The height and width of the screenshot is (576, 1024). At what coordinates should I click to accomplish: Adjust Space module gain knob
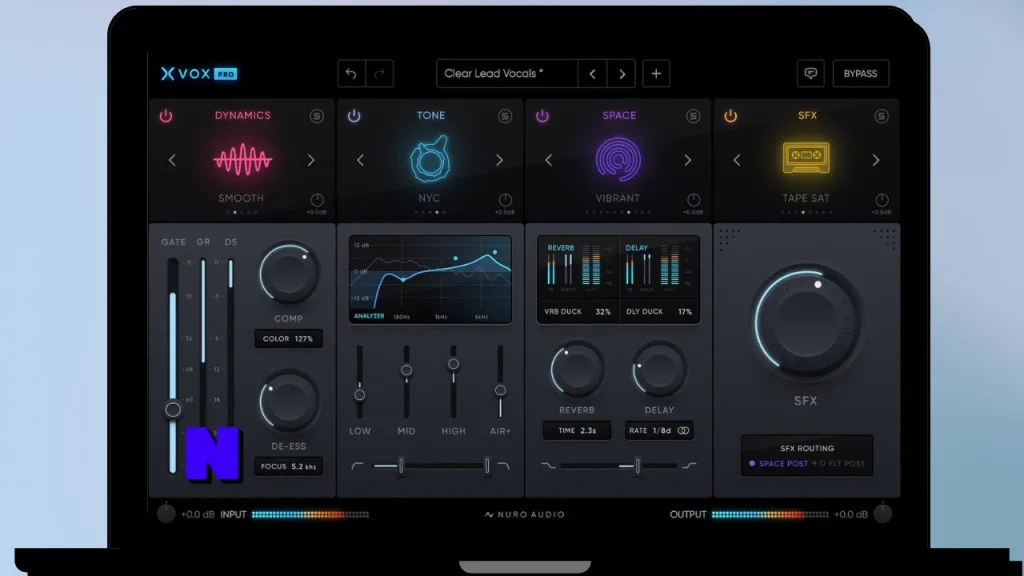tap(694, 200)
